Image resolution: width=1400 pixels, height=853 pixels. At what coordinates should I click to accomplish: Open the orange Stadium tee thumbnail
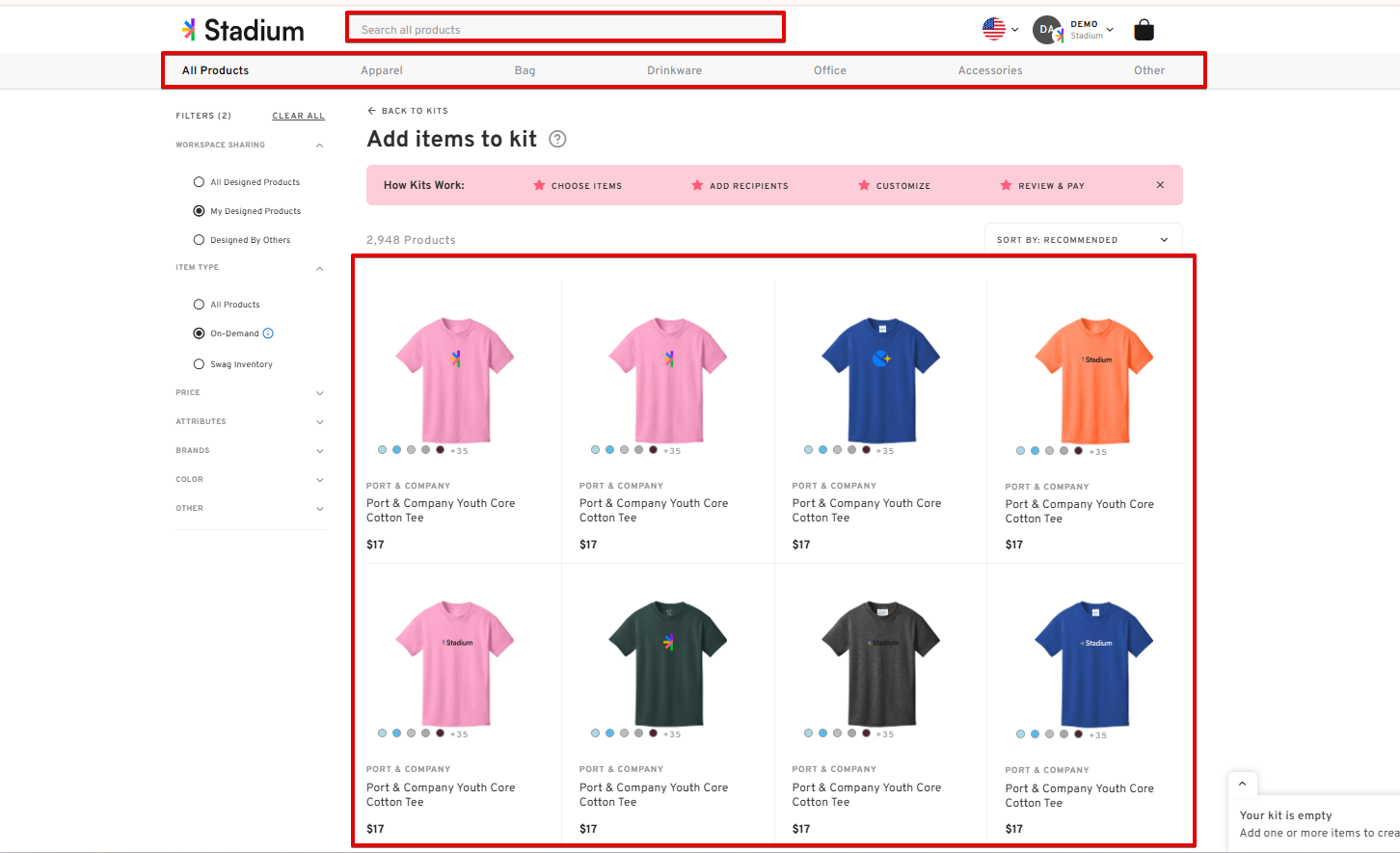click(1094, 380)
